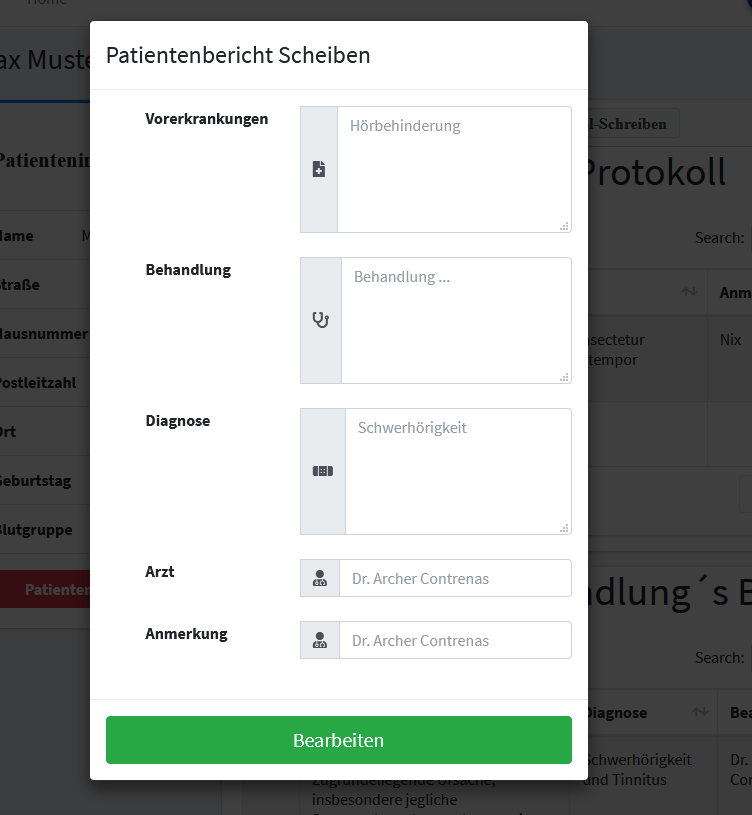Sort the Protokoll table column arrows
752x815 pixels.
click(690, 292)
